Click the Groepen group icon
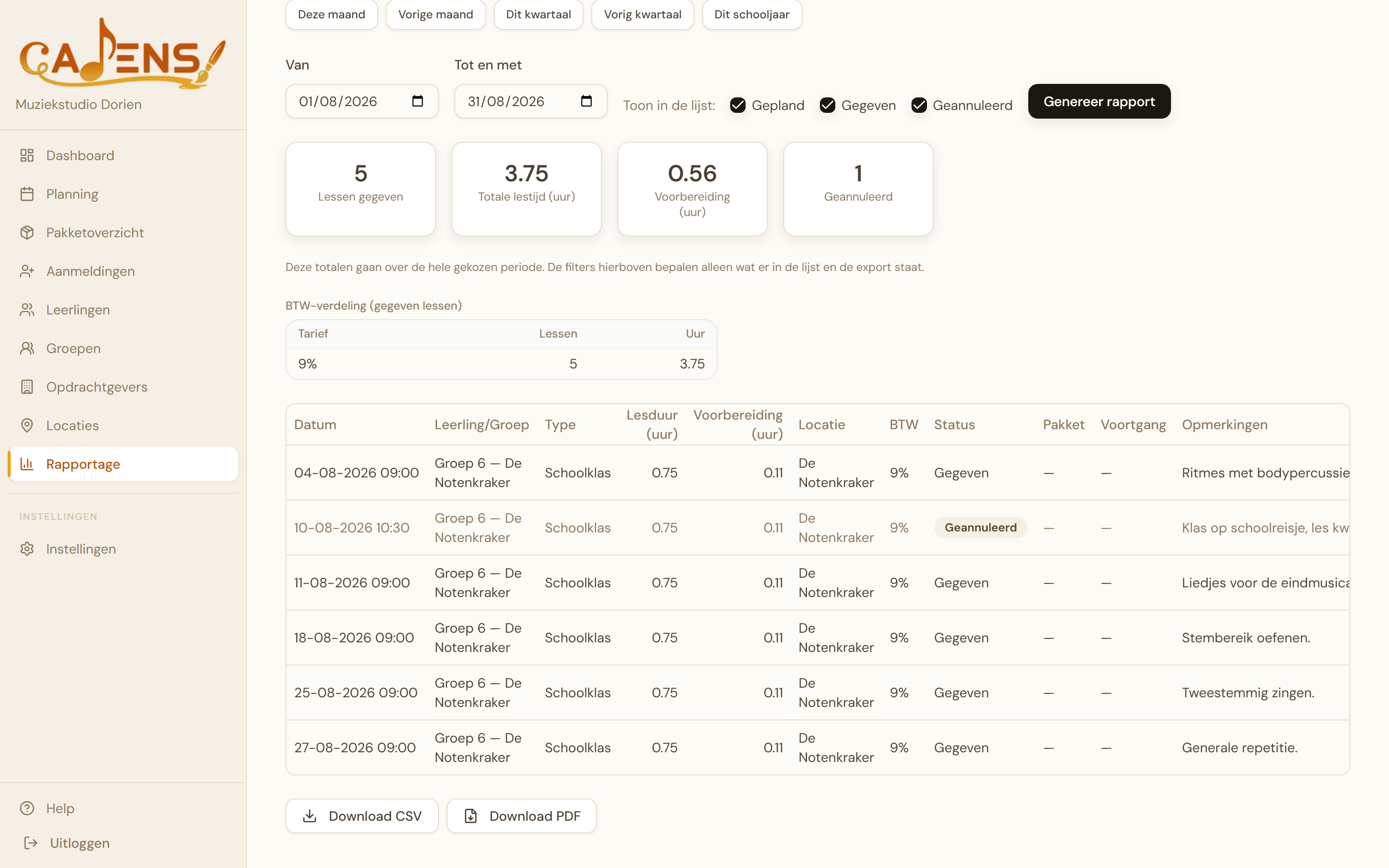Image resolution: width=1389 pixels, height=868 pixels. (x=27, y=348)
